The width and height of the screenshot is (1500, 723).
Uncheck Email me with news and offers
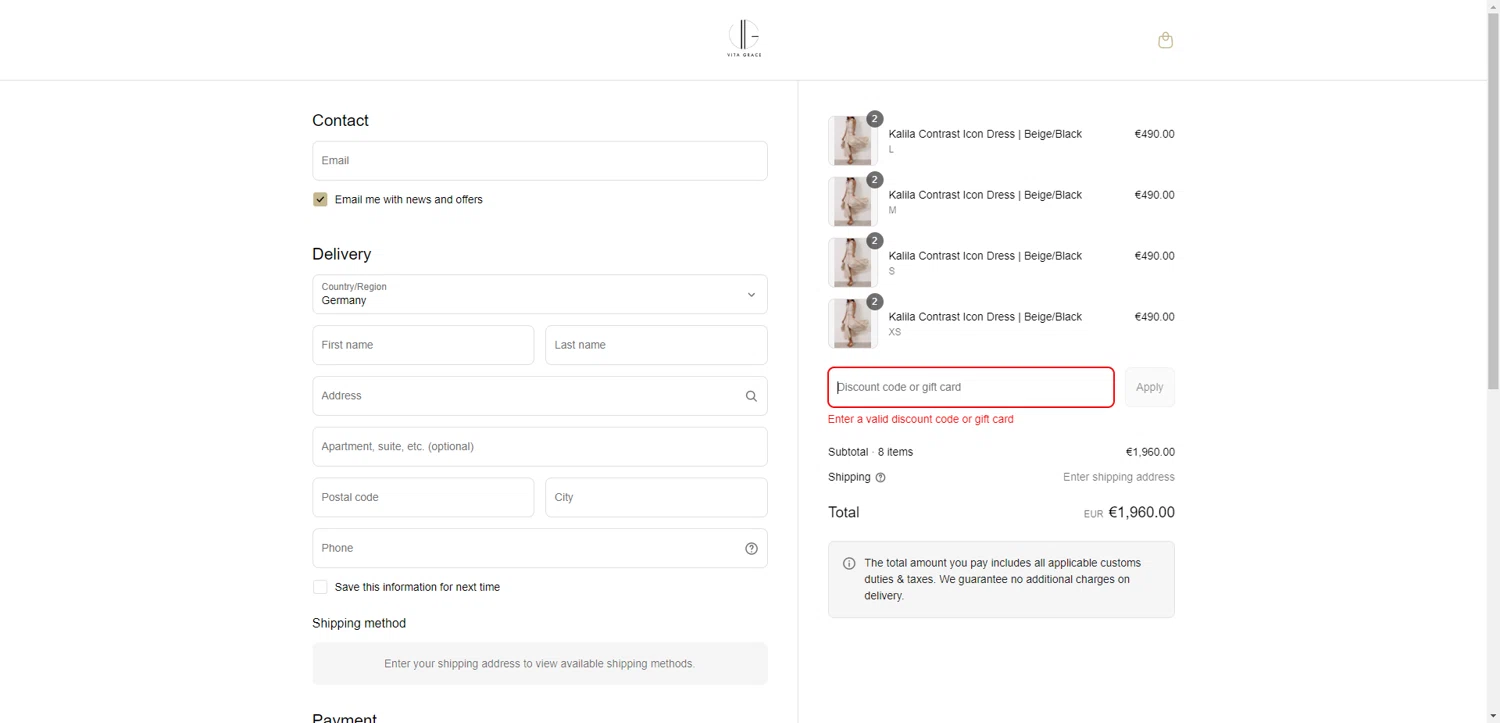(x=320, y=200)
